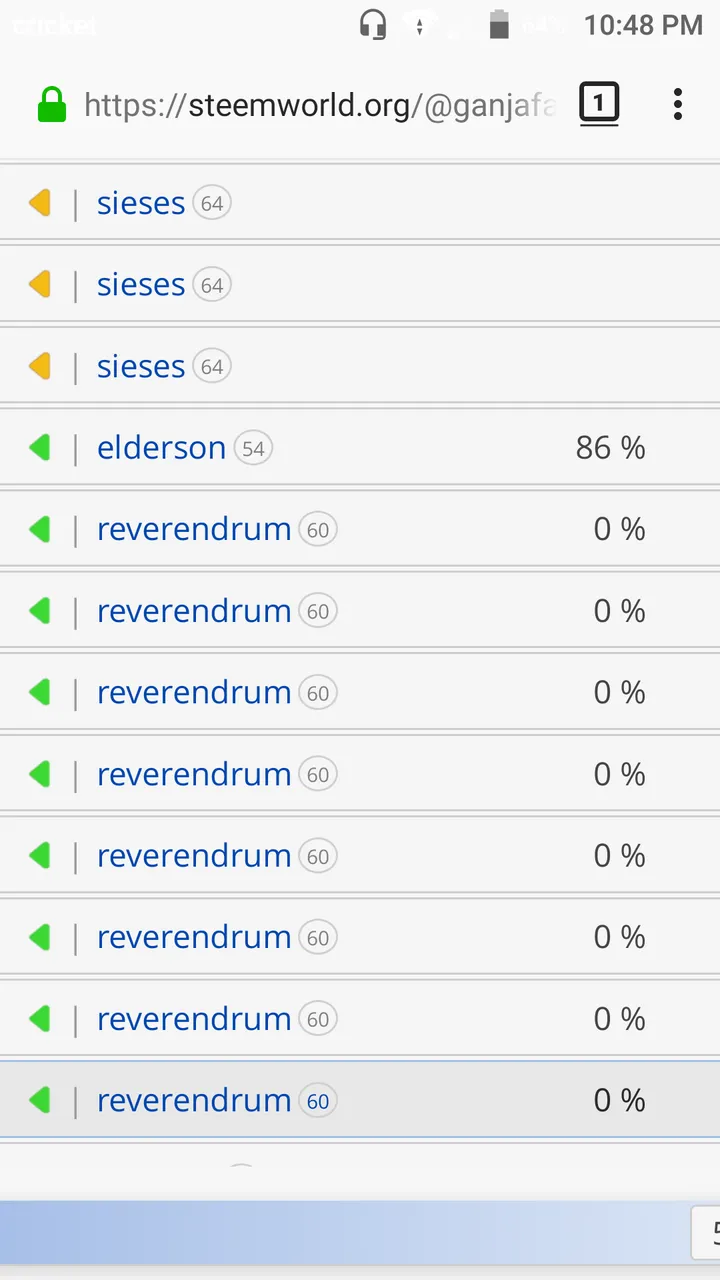Tap the steemworld.org address bar
720x1280 pixels.
(x=320, y=105)
